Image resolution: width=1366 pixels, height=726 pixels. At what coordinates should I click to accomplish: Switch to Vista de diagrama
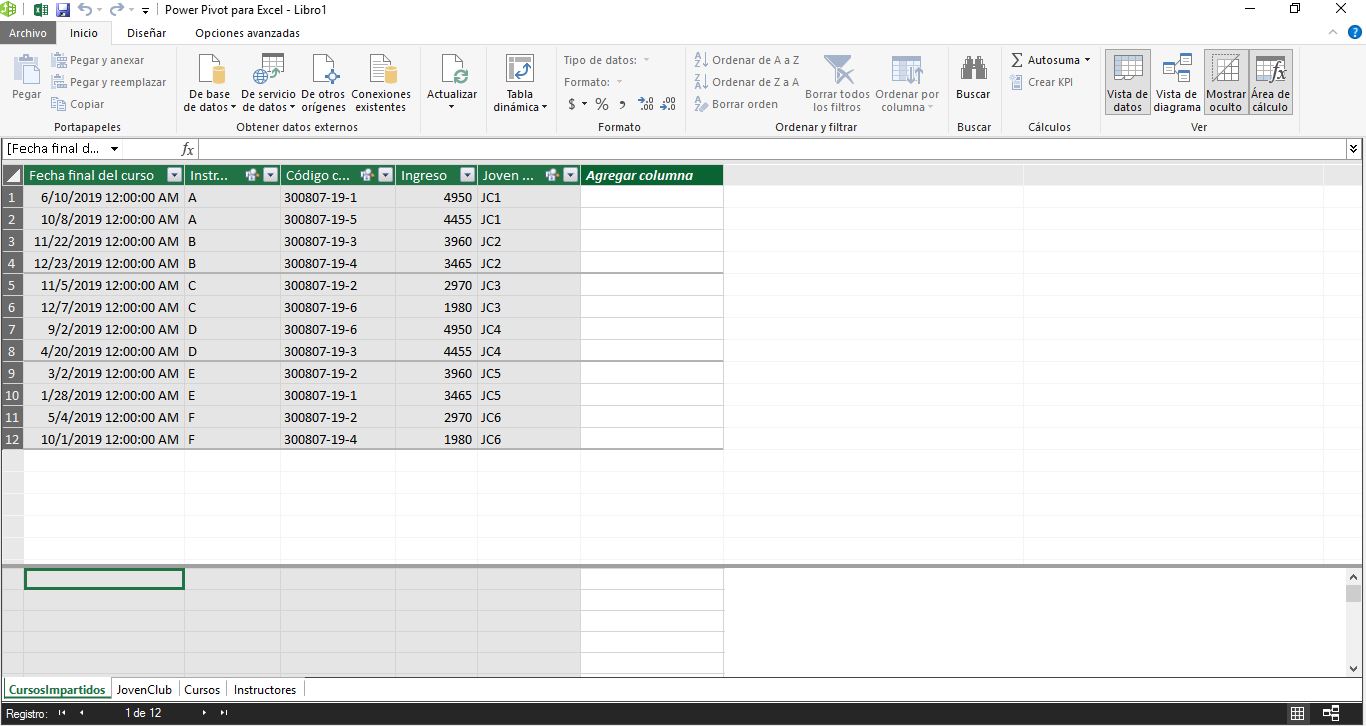1177,82
